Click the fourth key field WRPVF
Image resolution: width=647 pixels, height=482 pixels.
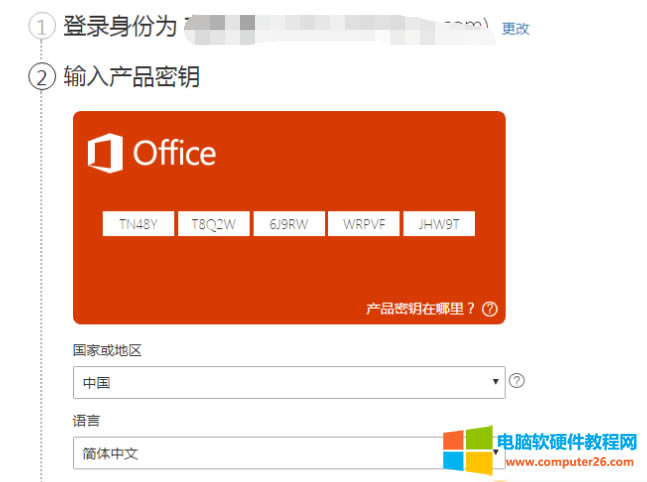[x=364, y=225]
